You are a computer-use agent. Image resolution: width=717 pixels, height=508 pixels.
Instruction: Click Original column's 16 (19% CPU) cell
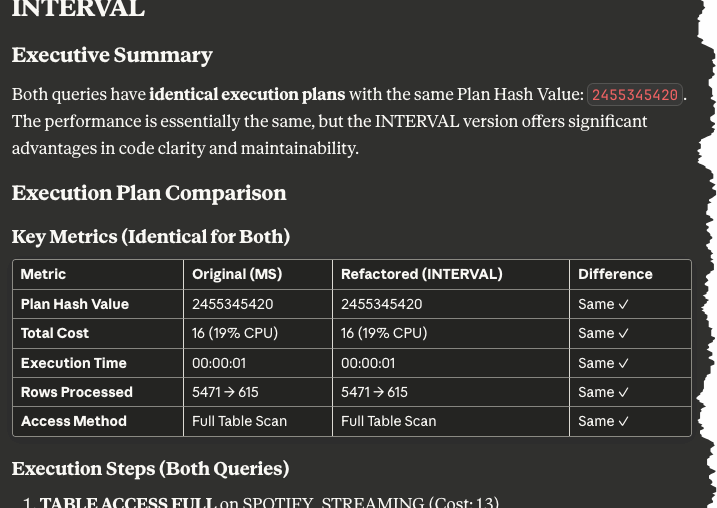(235, 333)
